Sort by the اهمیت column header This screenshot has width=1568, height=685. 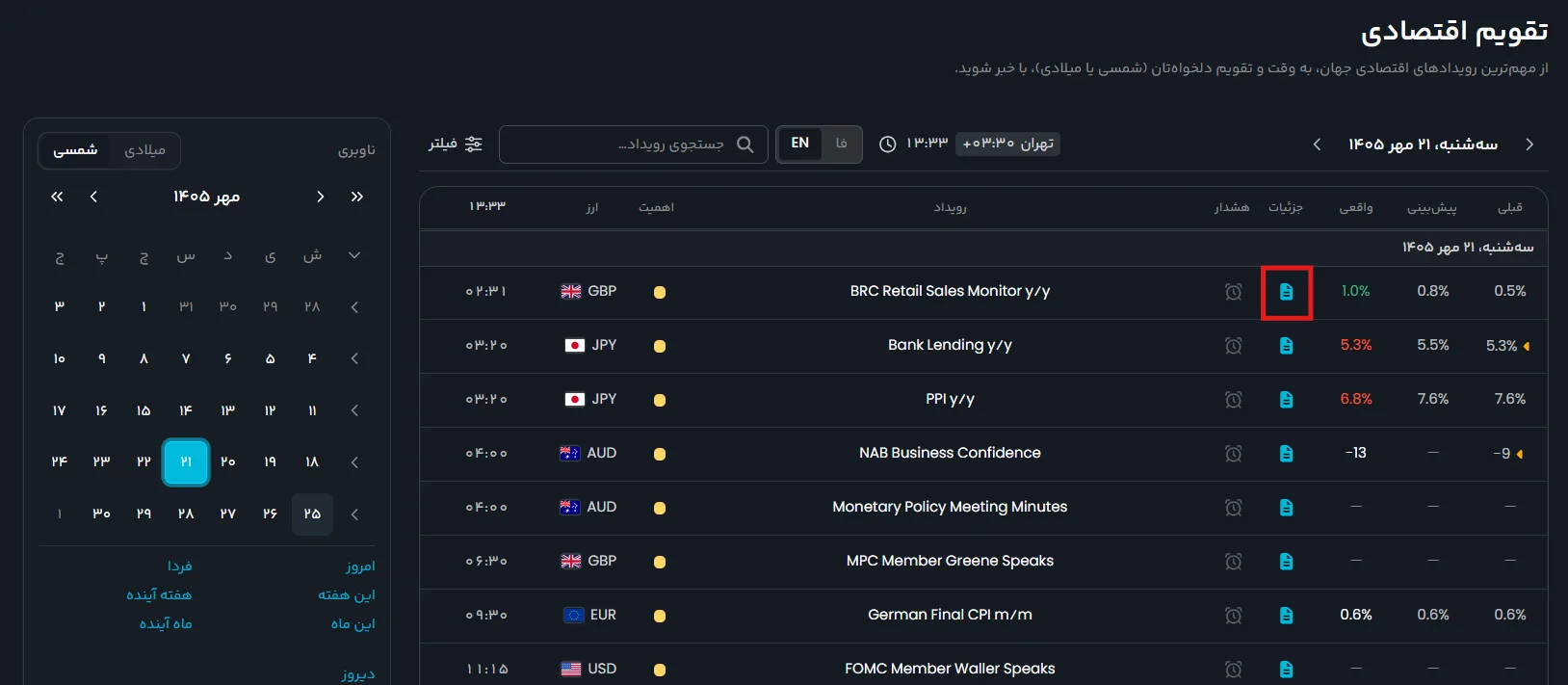coord(656,208)
